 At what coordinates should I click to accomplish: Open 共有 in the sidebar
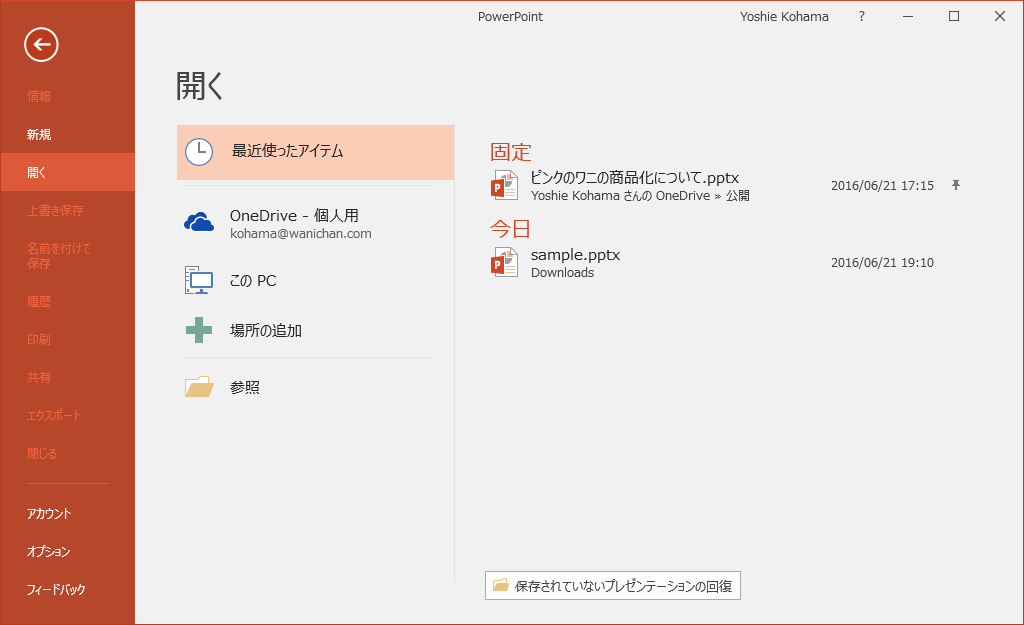(x=39, y=377)
